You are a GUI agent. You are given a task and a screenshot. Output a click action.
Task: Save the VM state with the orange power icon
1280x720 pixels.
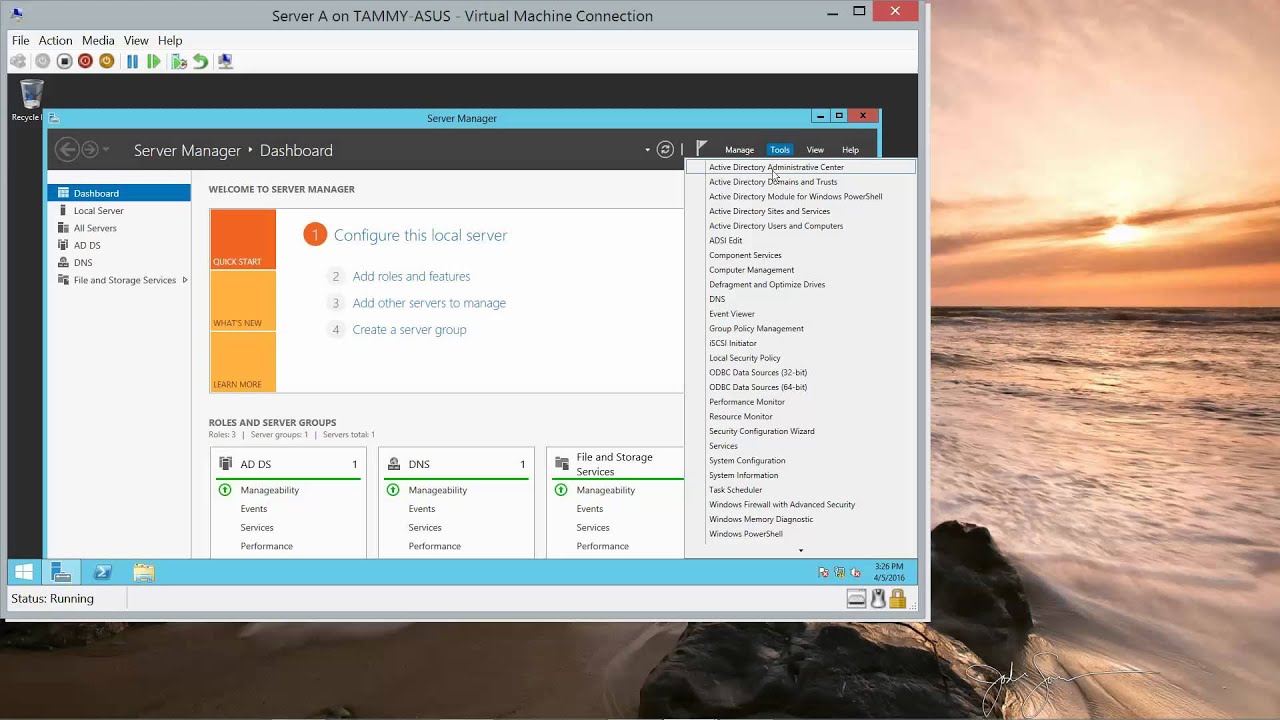106,62
